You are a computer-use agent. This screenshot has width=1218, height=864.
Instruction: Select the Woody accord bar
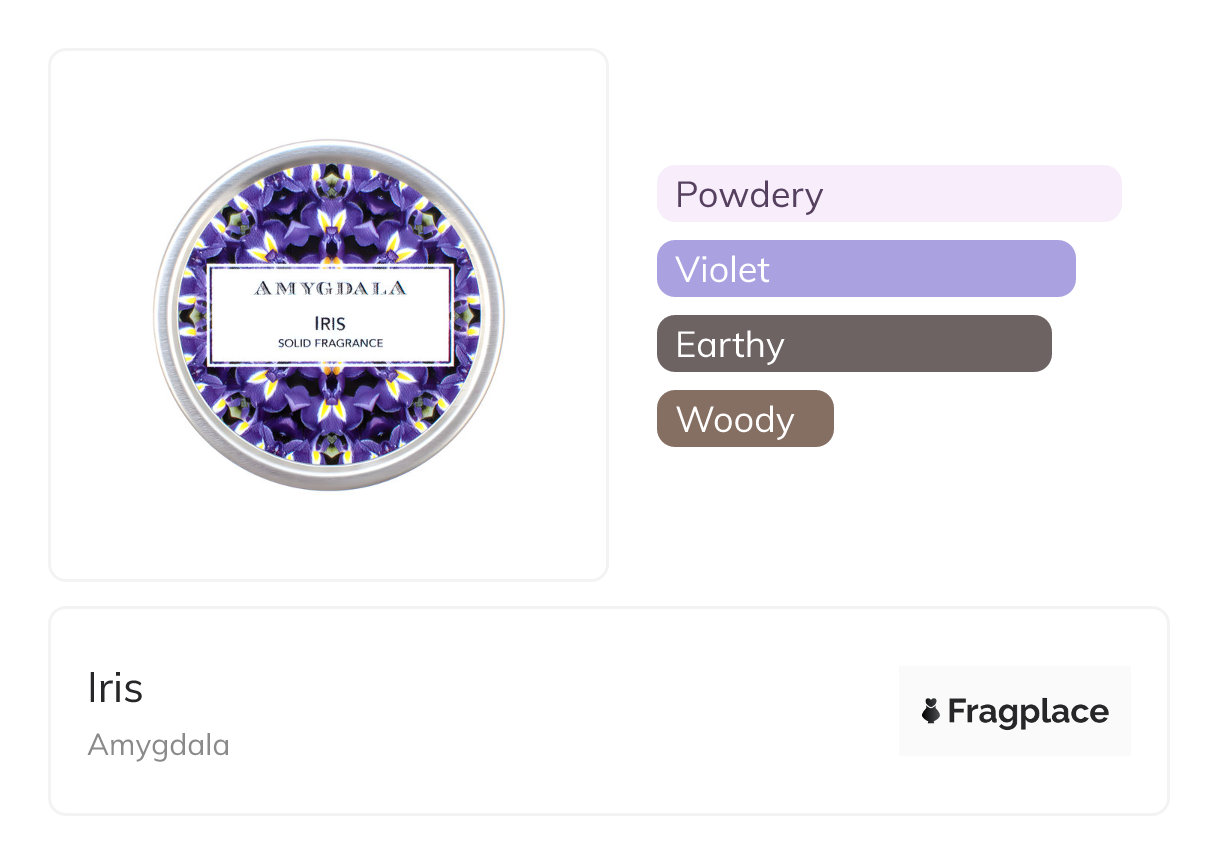click(x=745, y=419)
